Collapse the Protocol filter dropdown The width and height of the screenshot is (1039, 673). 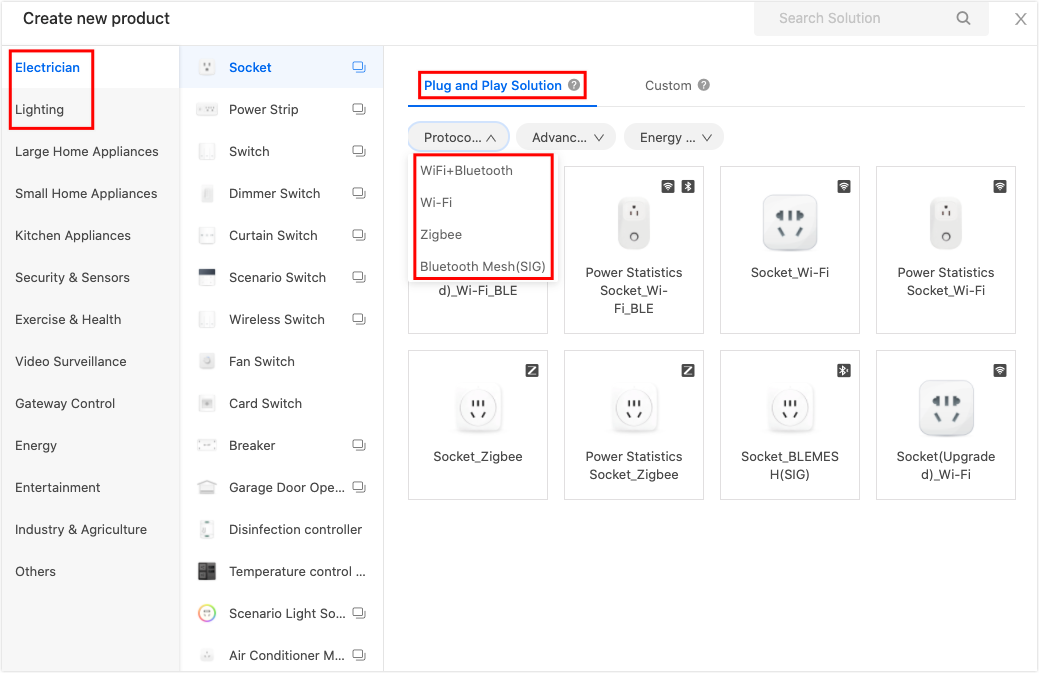[458, 137]
